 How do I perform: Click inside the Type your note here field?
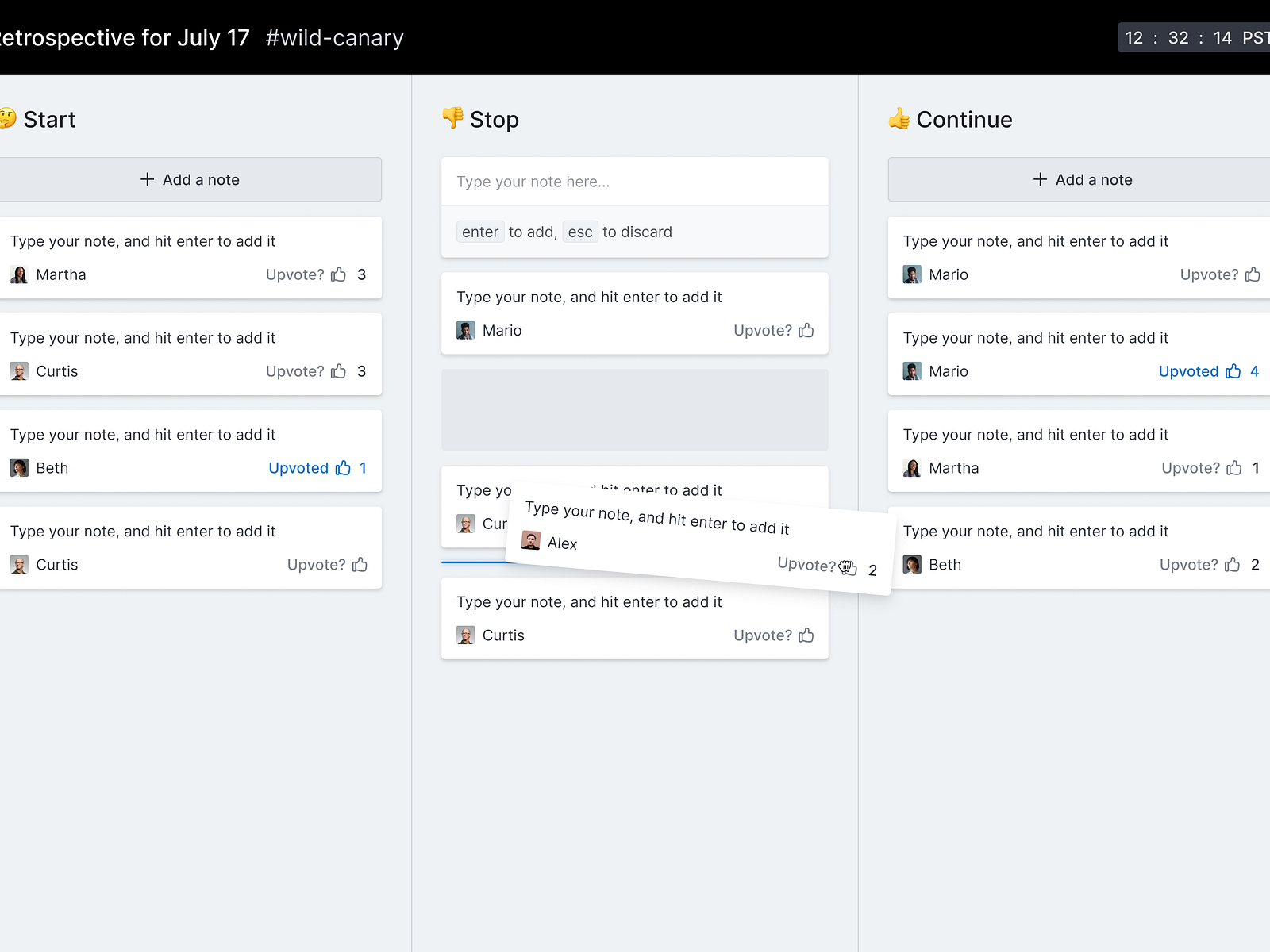coord(634,181)
